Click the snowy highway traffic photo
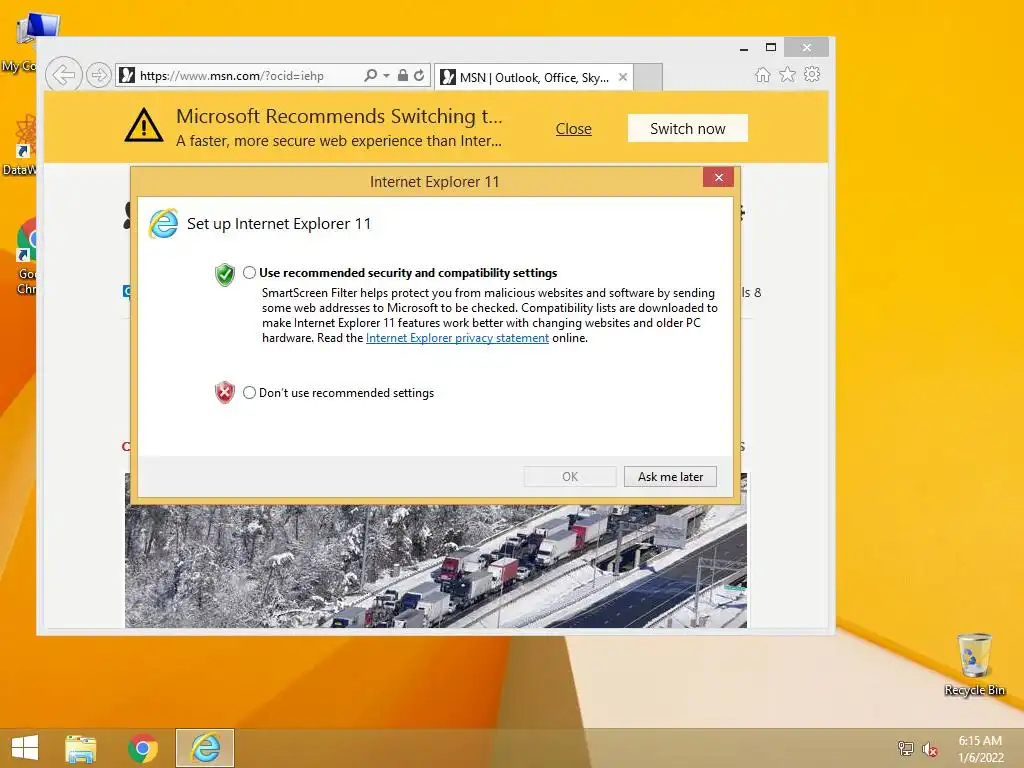 (x=436, y=566)
